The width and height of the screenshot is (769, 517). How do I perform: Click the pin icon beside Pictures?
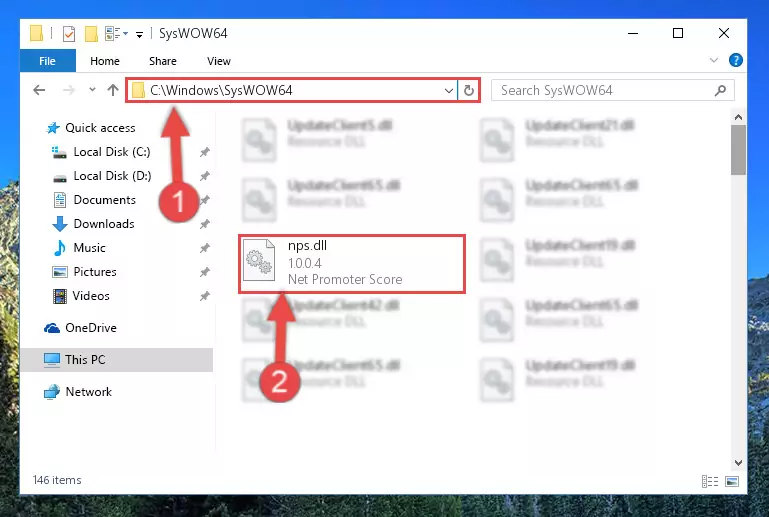pyautogui.click(x=205, y=272)
